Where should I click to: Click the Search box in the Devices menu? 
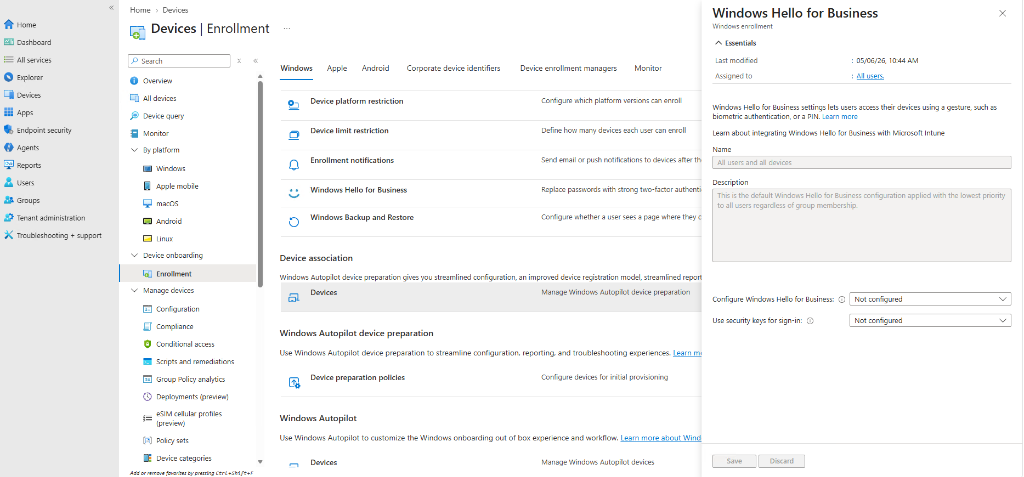[x=180, y=61]
